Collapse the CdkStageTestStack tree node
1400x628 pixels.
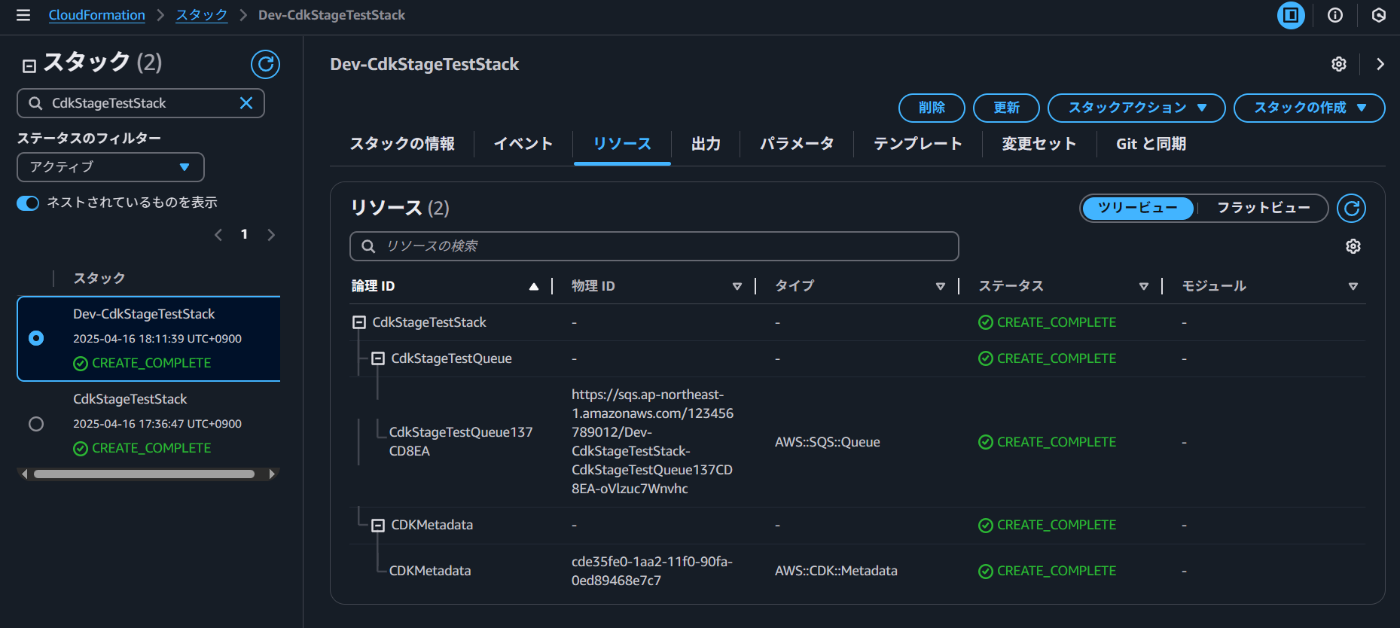359,322
